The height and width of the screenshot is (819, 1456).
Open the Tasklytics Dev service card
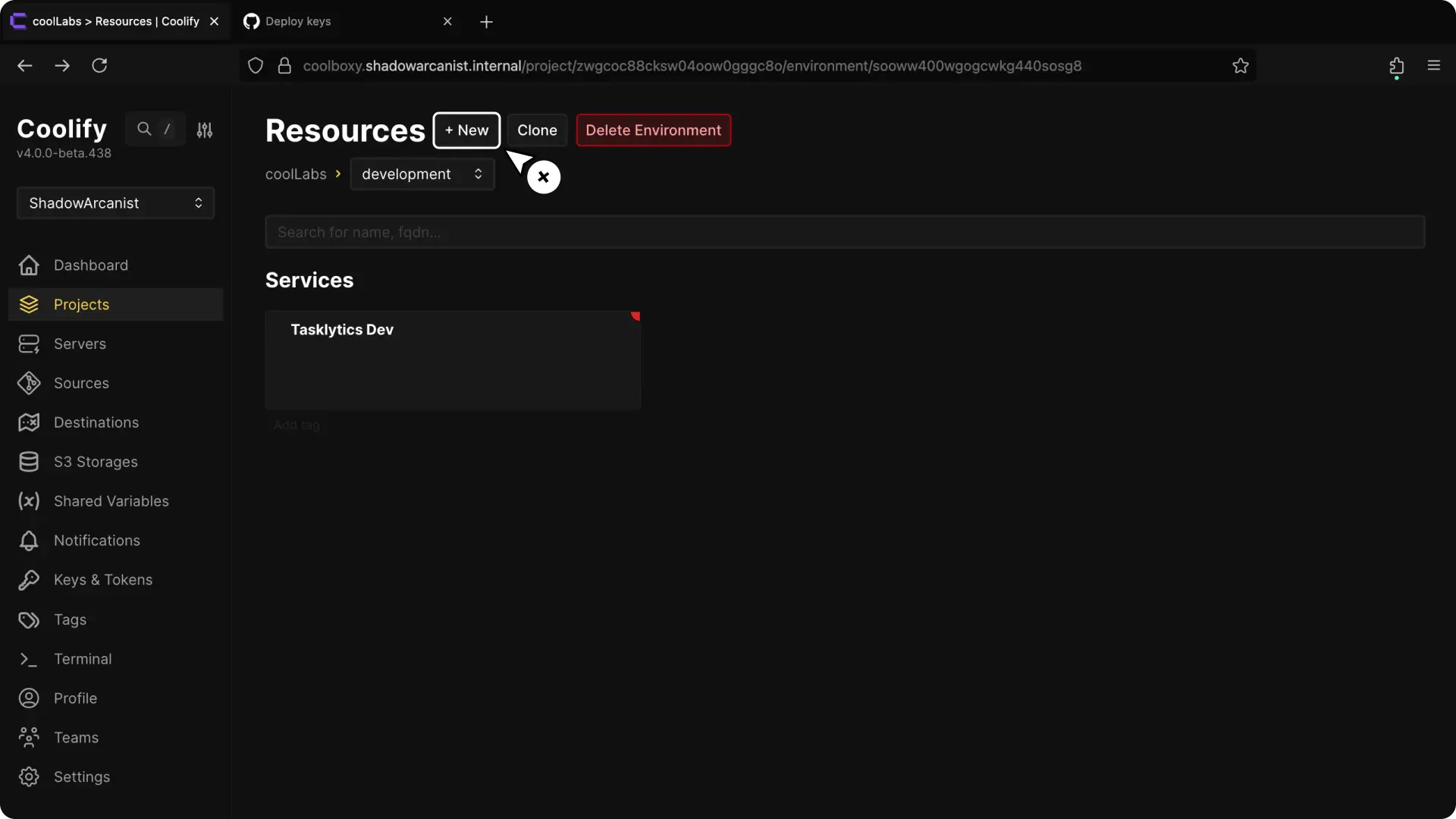(x=453, y=360)
